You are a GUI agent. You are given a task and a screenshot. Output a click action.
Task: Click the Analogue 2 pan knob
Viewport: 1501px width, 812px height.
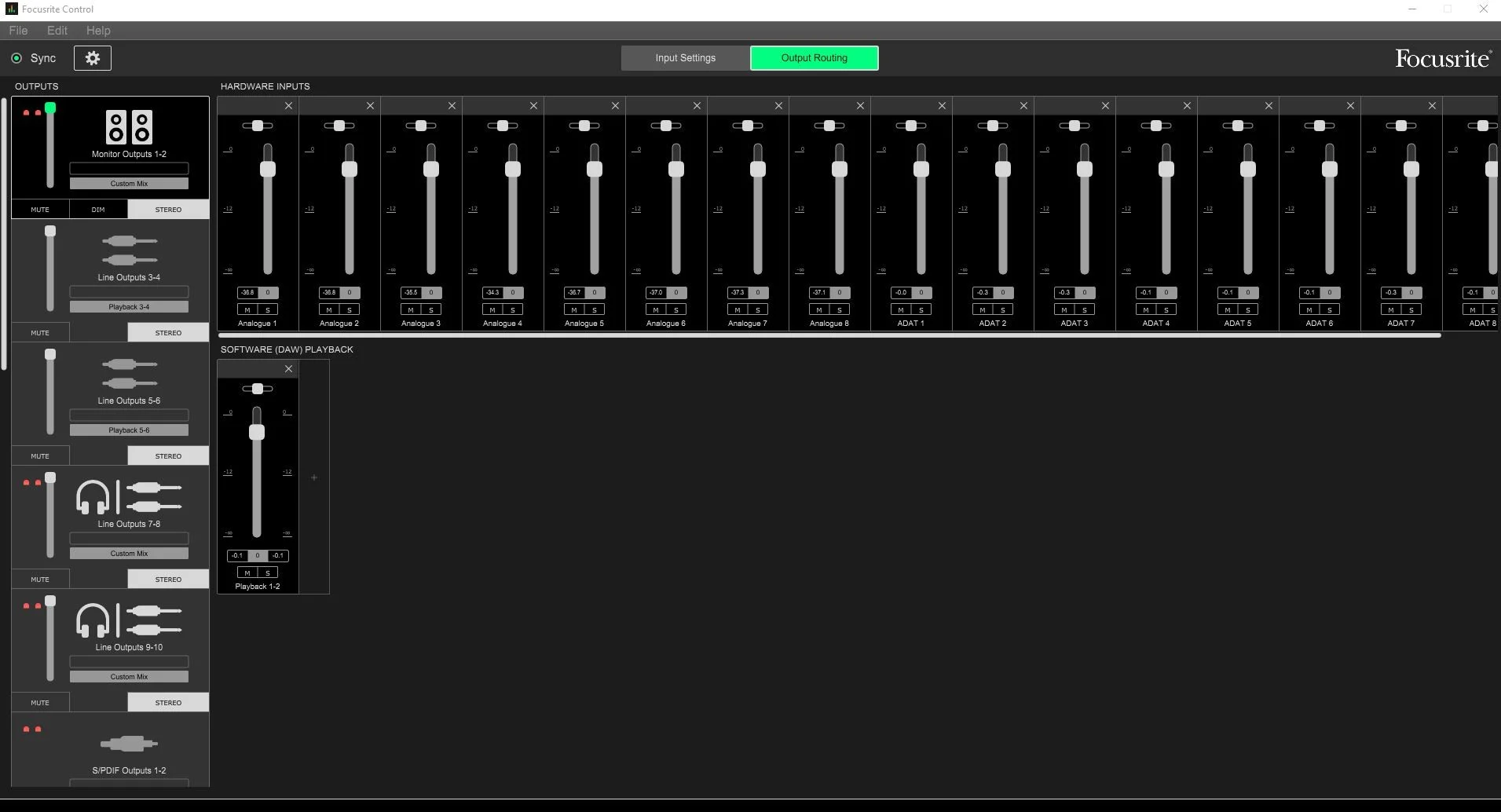click(x=339, y=126)
